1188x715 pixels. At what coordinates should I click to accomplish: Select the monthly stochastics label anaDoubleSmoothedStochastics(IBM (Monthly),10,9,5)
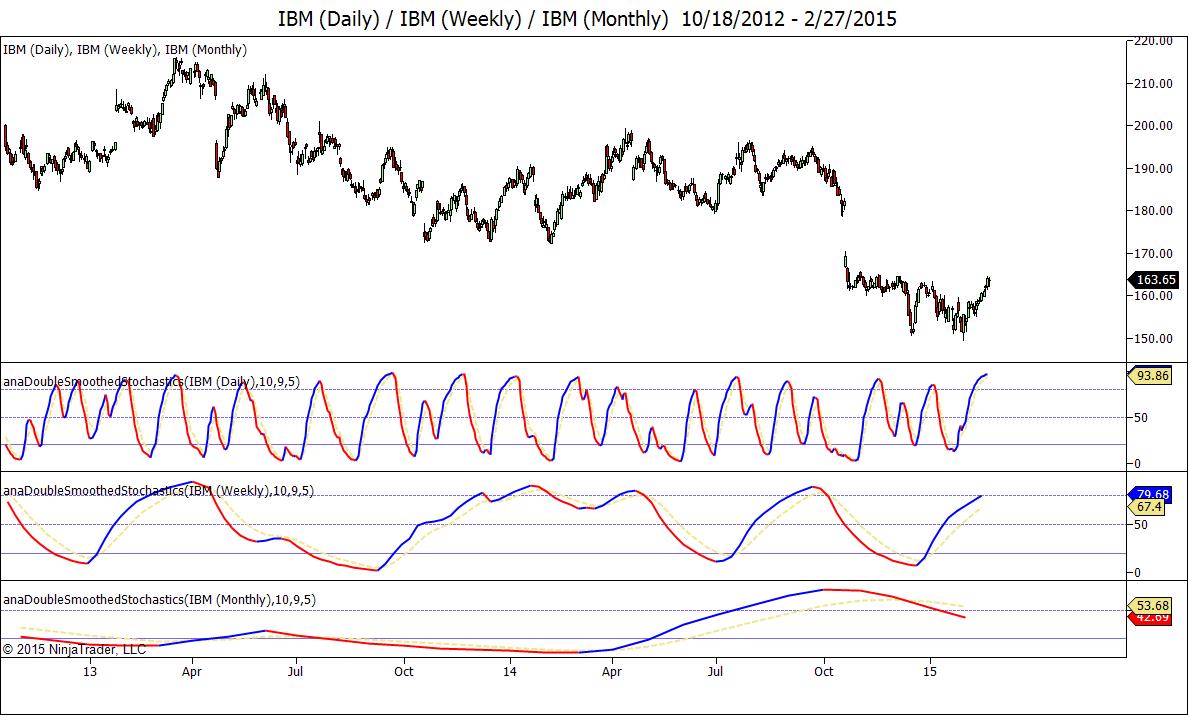[159, 600]
